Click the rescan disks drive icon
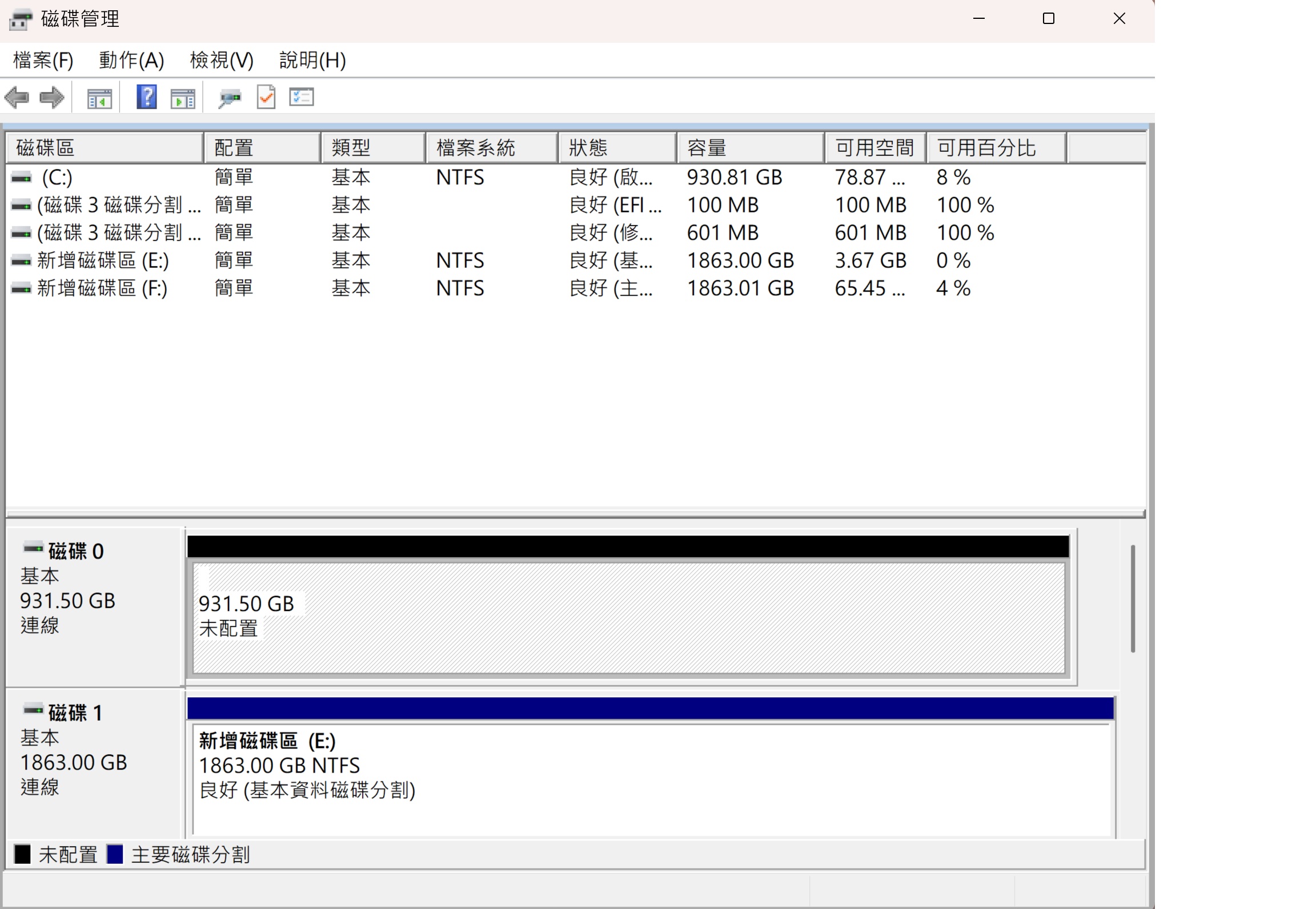 pos(230,98)
